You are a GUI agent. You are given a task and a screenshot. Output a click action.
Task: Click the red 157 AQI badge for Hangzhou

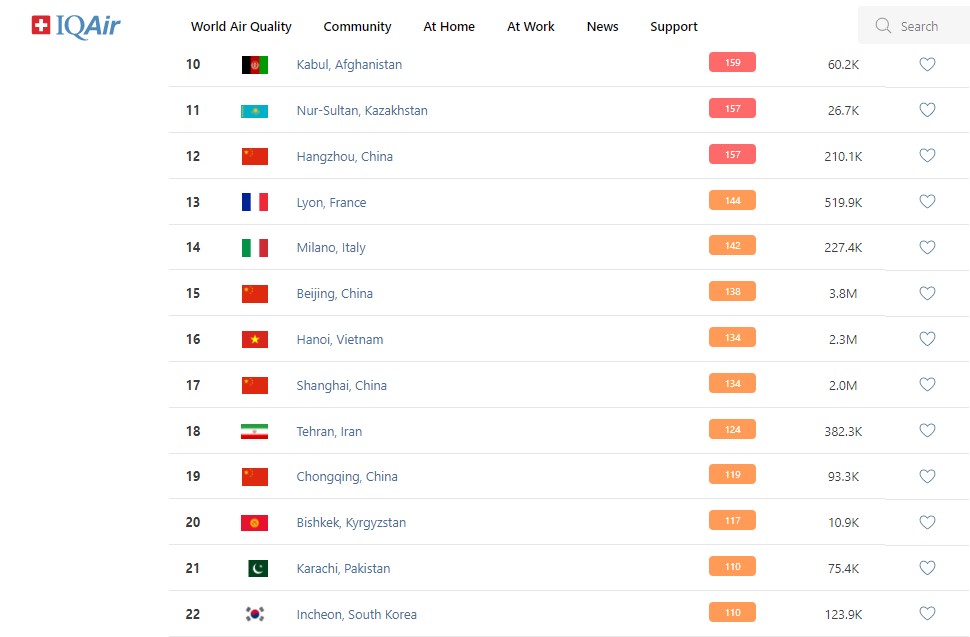coord(732,155)
